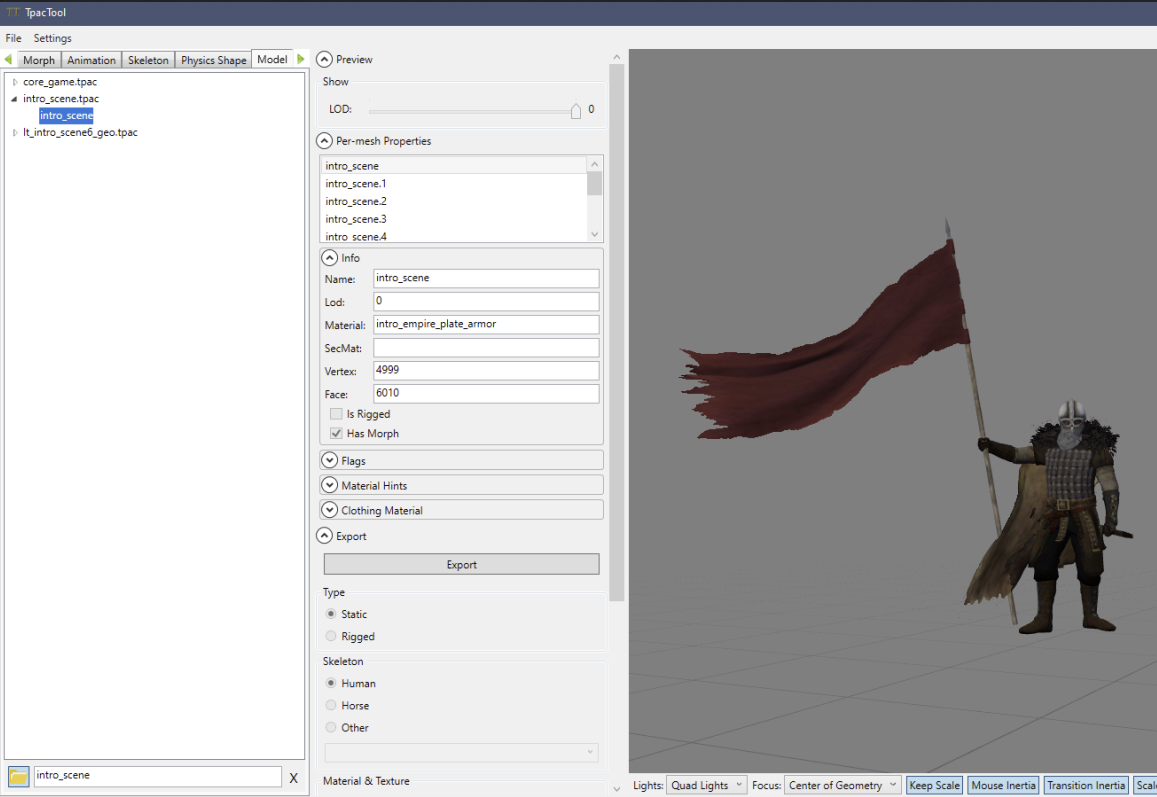This screenshot has height=797, width=1157.
Task: Toggle the Transition Inertia button
Action: 1086,785
